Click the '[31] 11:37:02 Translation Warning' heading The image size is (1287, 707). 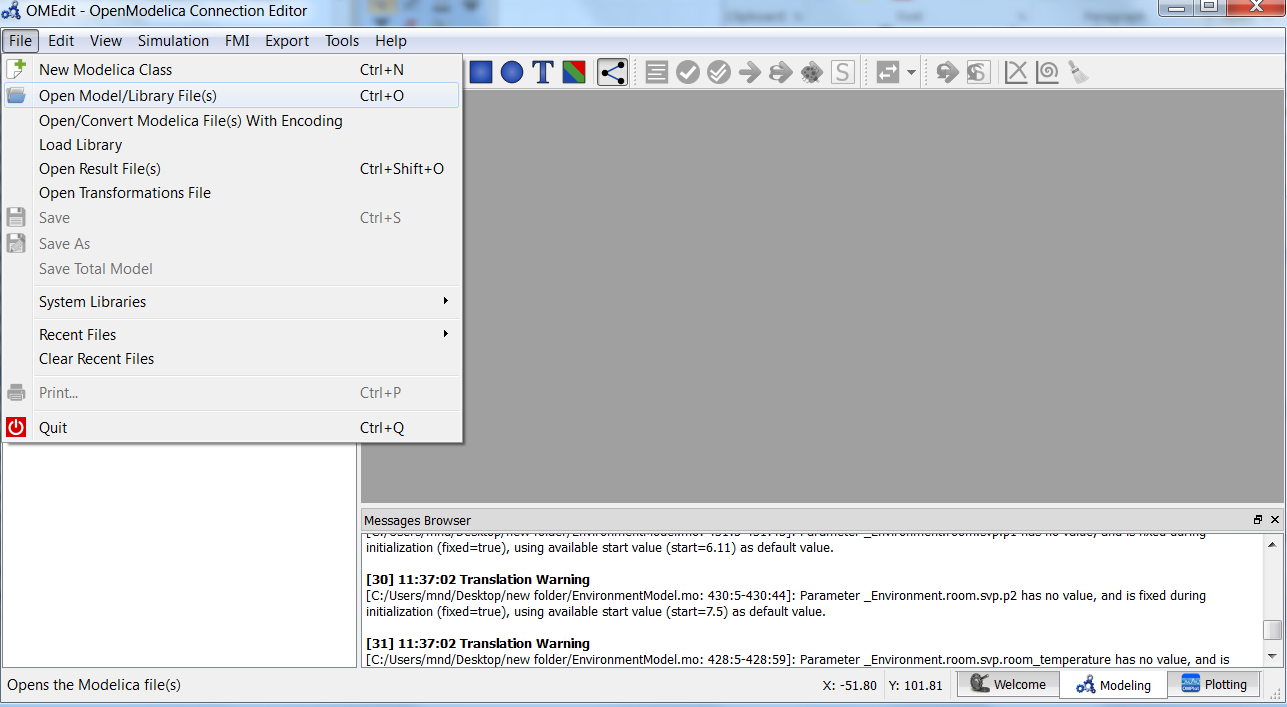[478, 644]
